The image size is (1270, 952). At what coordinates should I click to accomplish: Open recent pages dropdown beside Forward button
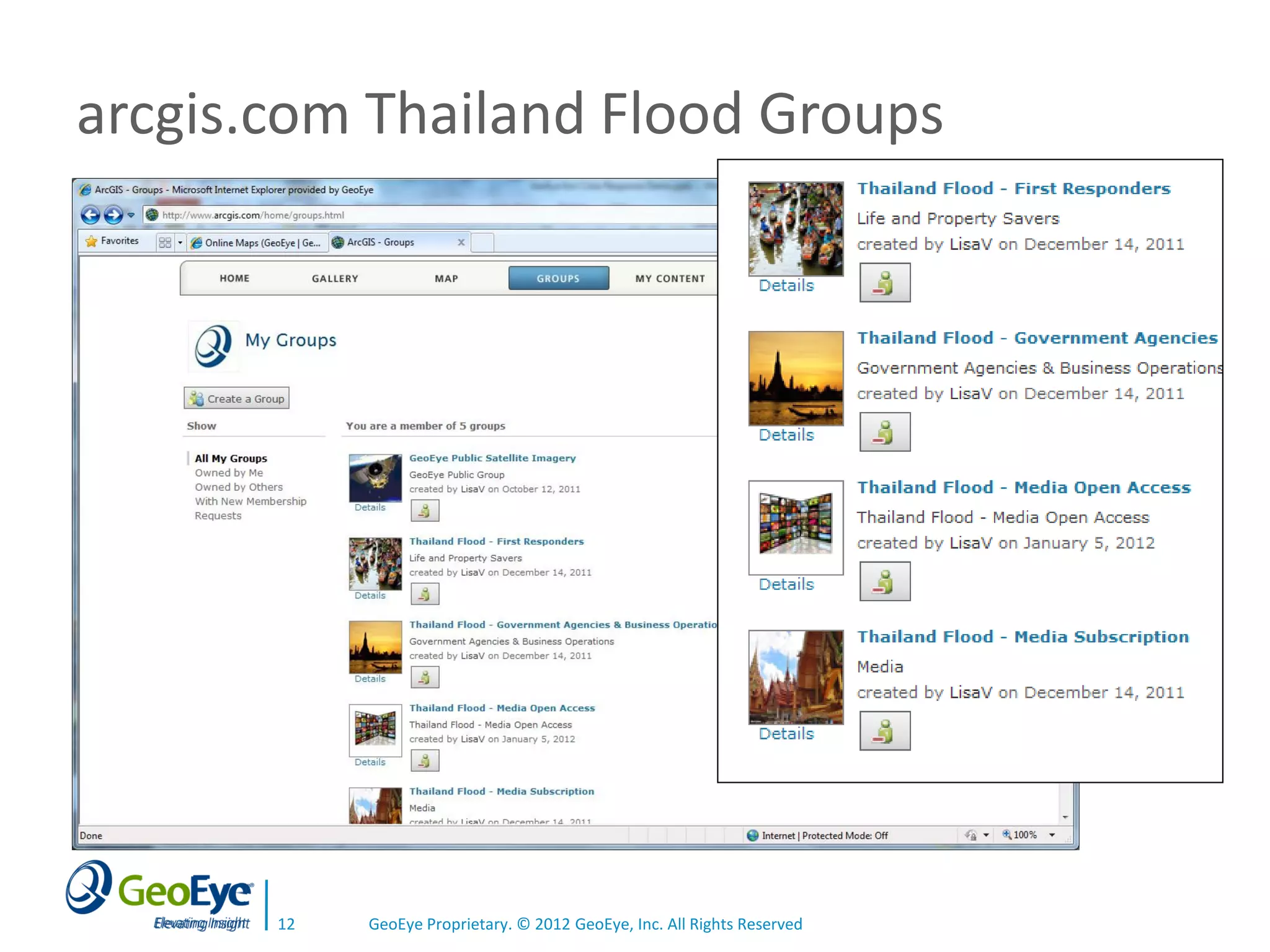[131, 216]
